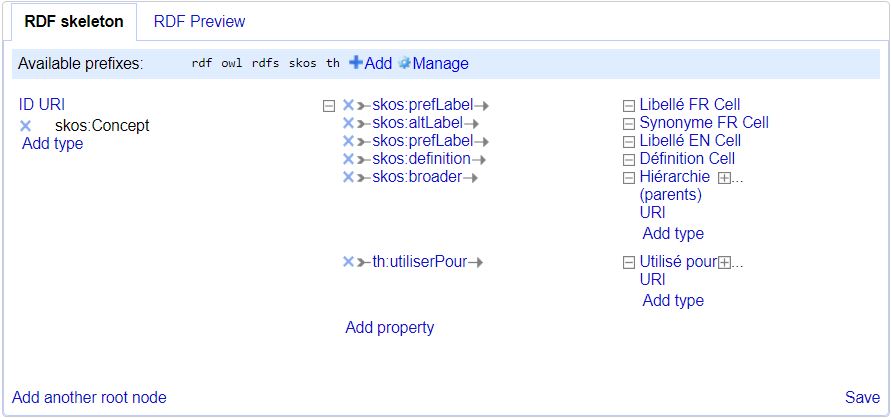Click the Add property link
Image resolution: width=891 pixels, height=418 pixels.
click(389, 327)
